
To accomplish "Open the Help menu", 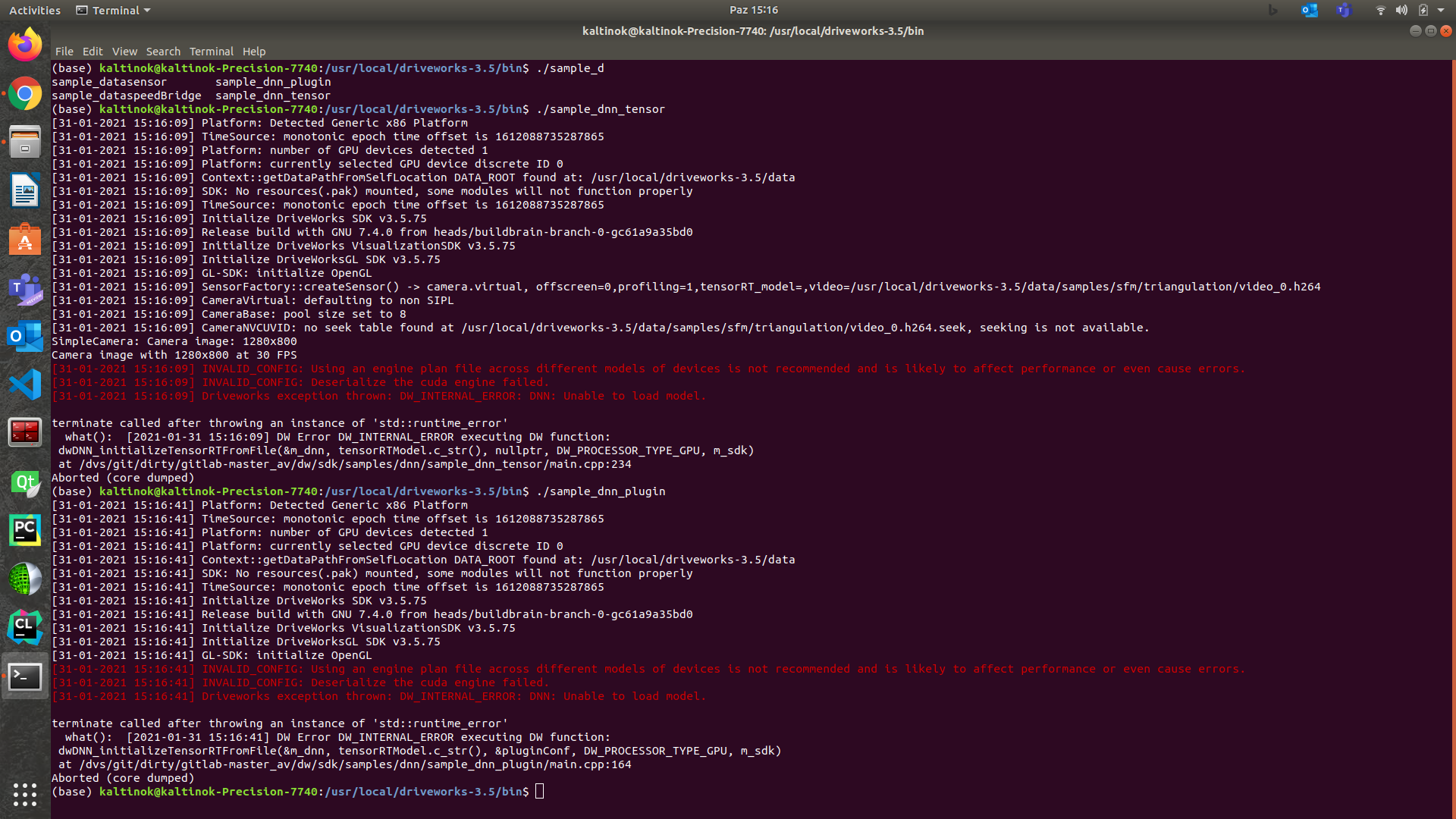I will click(x=254, y=52).
